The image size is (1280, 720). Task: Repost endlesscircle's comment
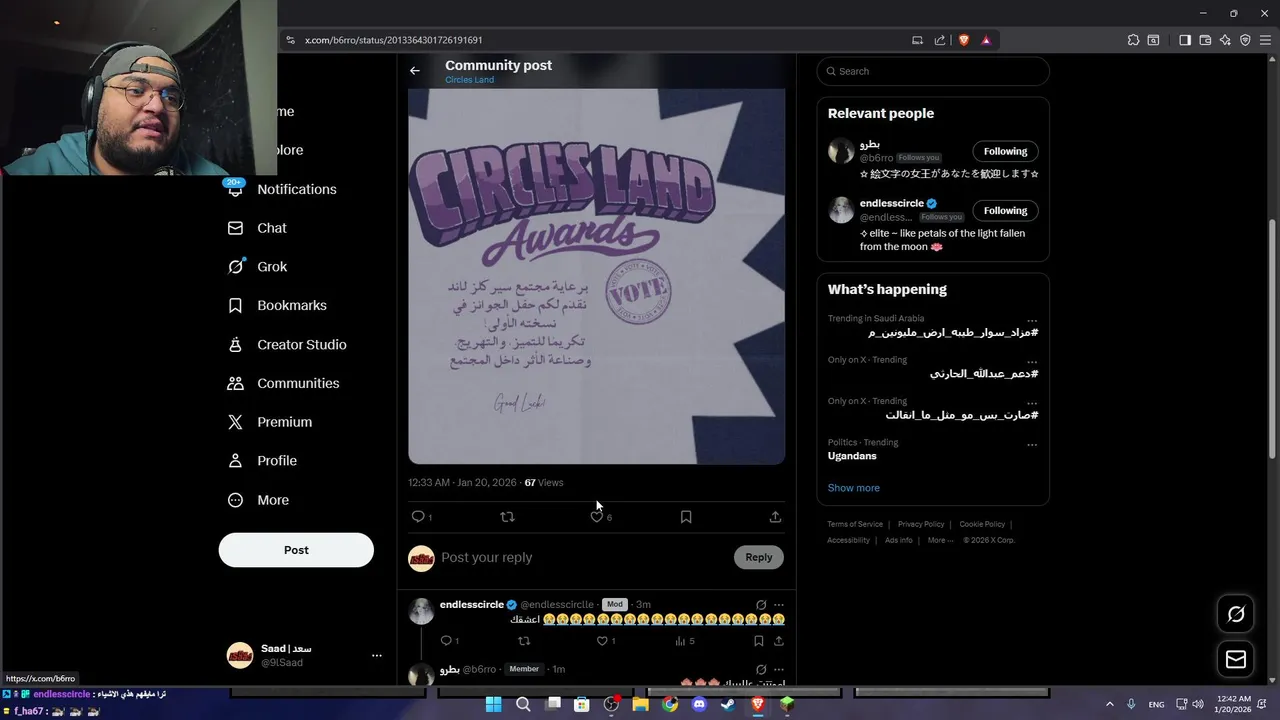tap(524, 641)
